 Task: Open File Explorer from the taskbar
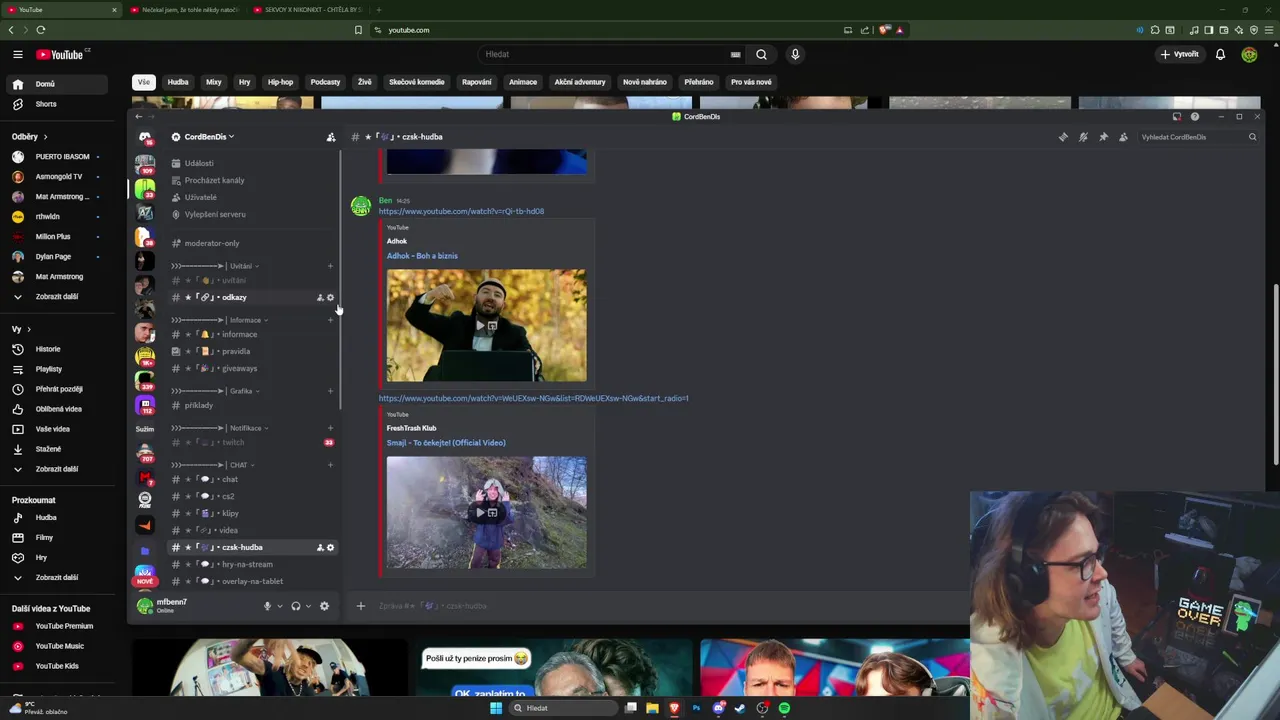coord(652,708)
